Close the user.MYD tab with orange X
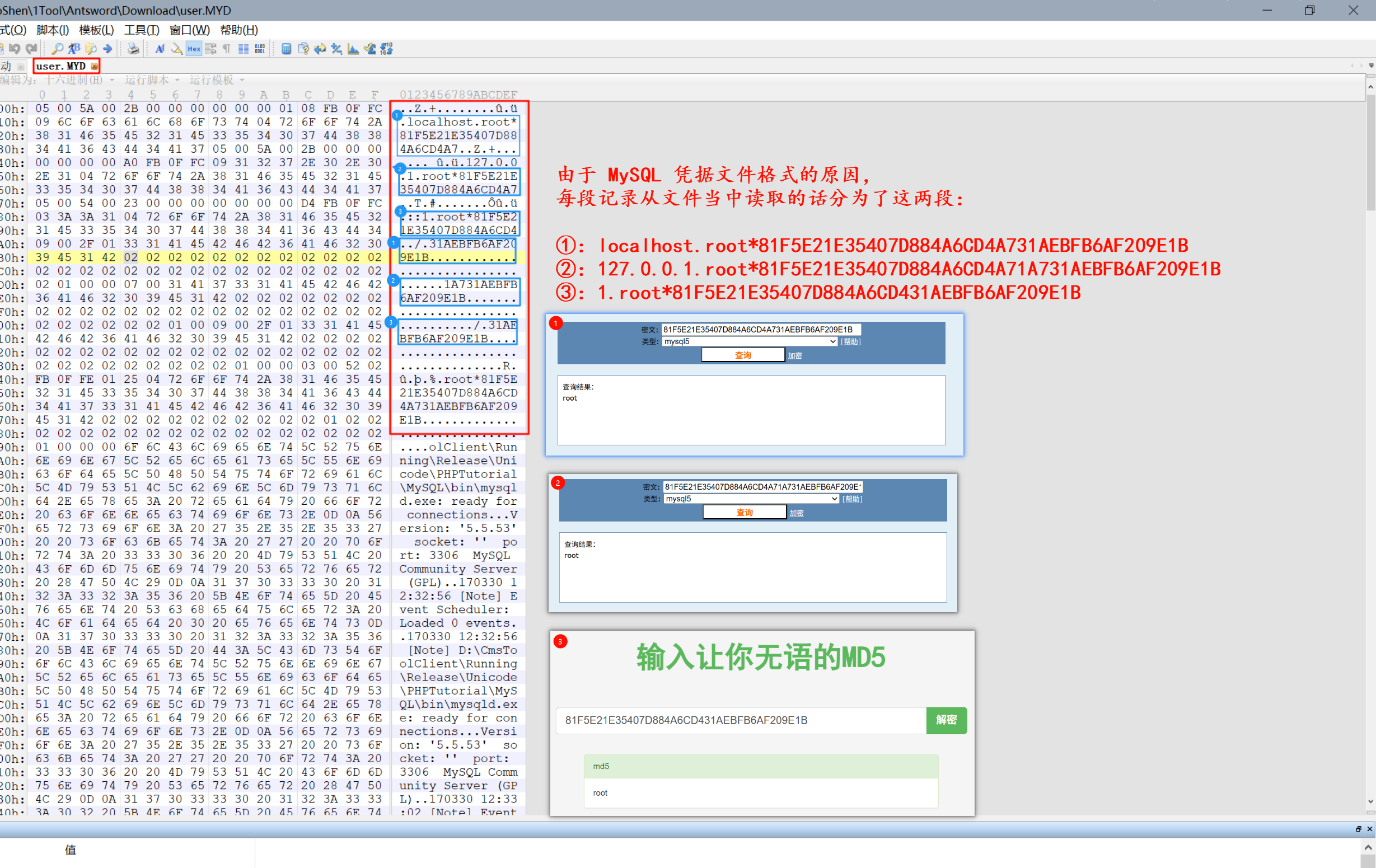 [94, 66]
